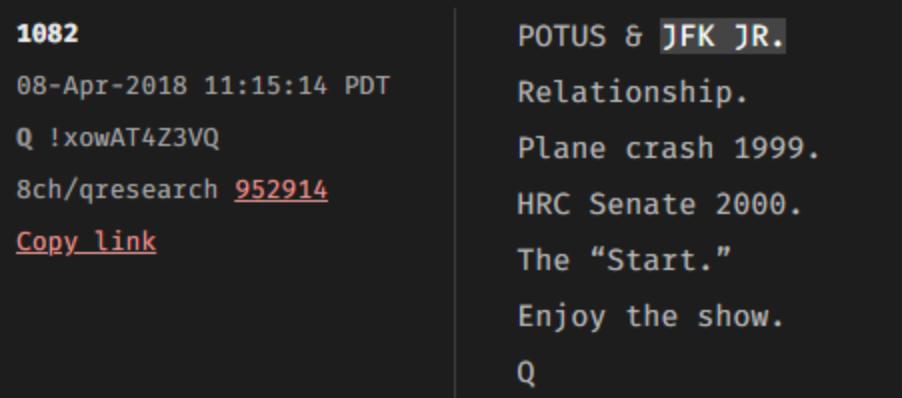
Task: Open the 952914 post number link
Action: click(x=281, y=190)
